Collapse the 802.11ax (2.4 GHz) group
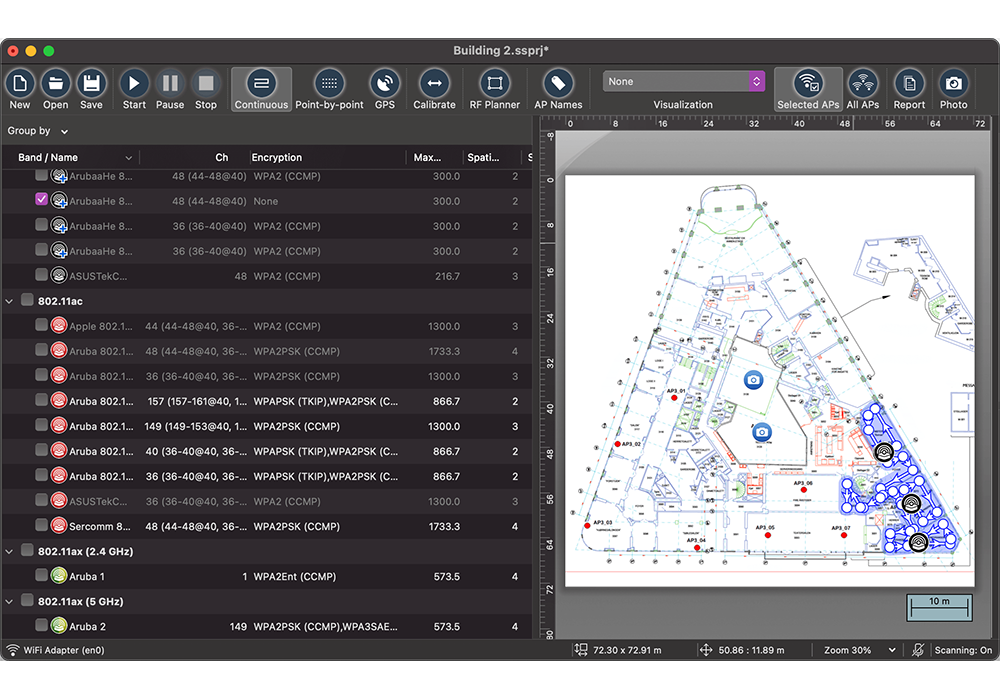Viewport: 1000px width, 700px height. coord(10,551)
